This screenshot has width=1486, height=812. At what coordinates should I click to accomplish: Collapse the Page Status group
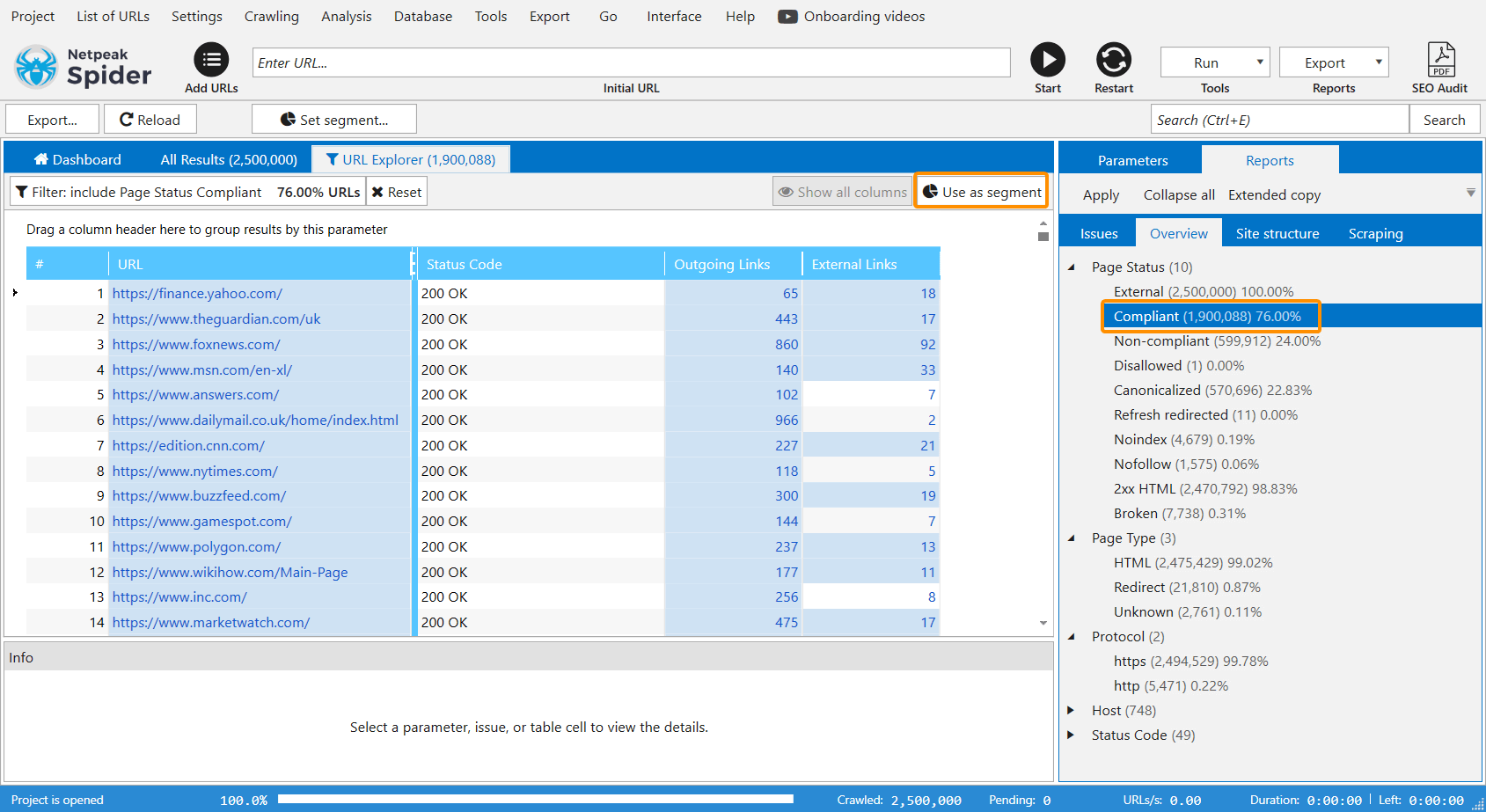[1072, 267]
